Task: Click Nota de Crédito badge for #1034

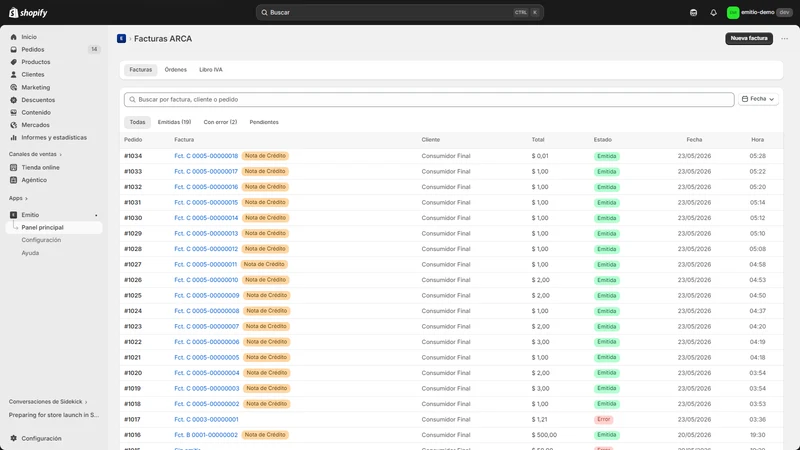Action: pyautogui.click(x=265, y=156)
